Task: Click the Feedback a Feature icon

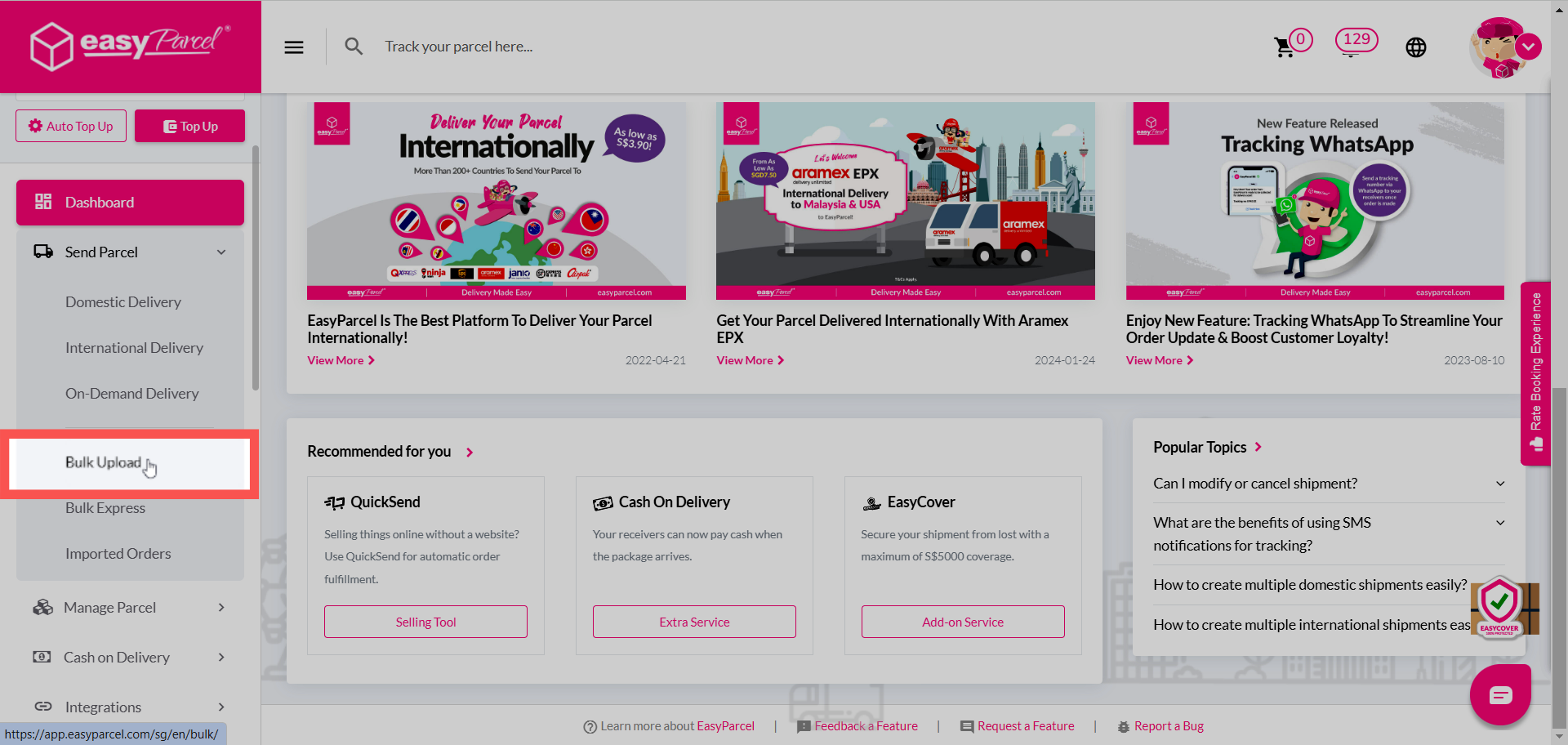Action: pos(804,726)
